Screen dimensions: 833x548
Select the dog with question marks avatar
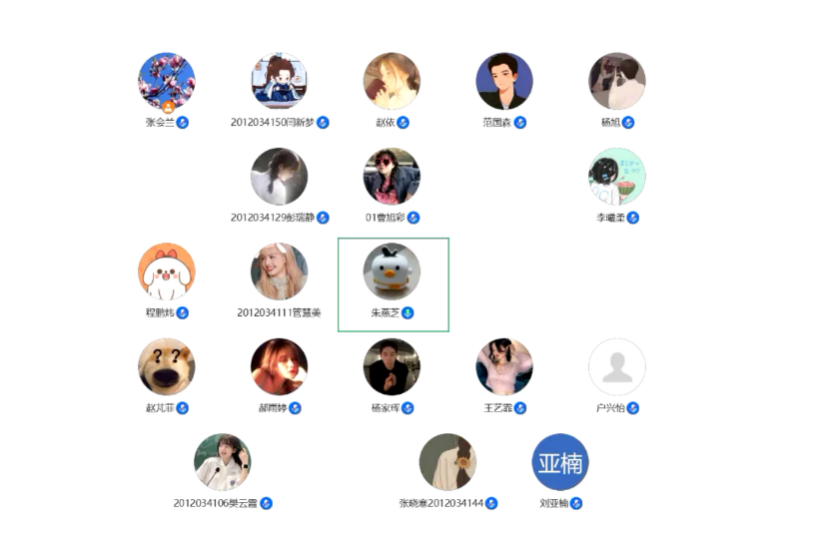click(167, 367)
